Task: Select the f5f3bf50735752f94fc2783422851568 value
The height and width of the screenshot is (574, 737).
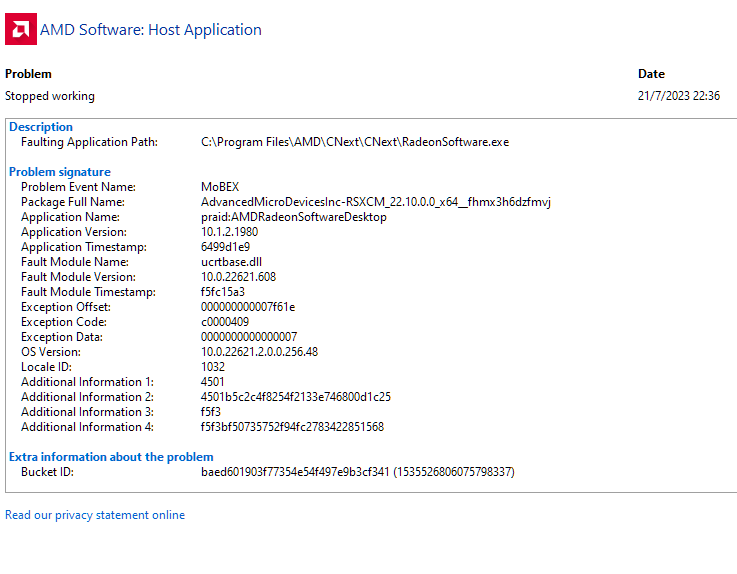Action: (x=292, y=427)
